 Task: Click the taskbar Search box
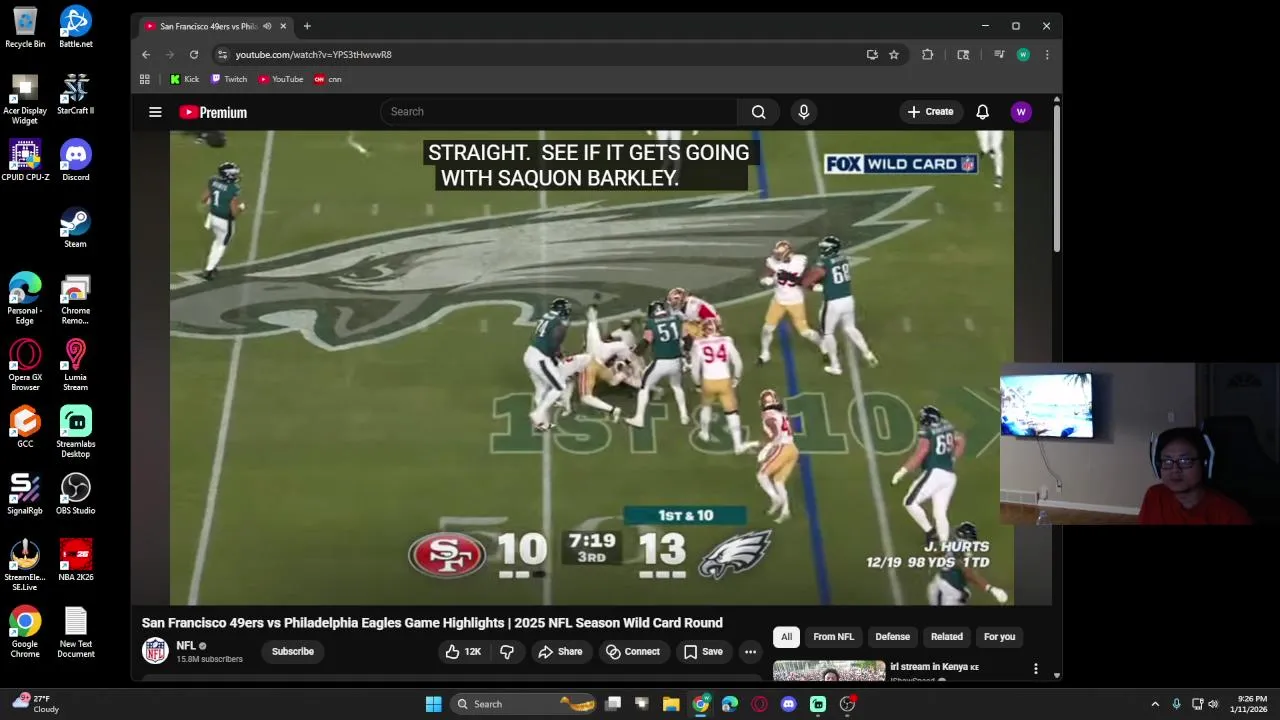pyautogui.click(x=525, y=704)
